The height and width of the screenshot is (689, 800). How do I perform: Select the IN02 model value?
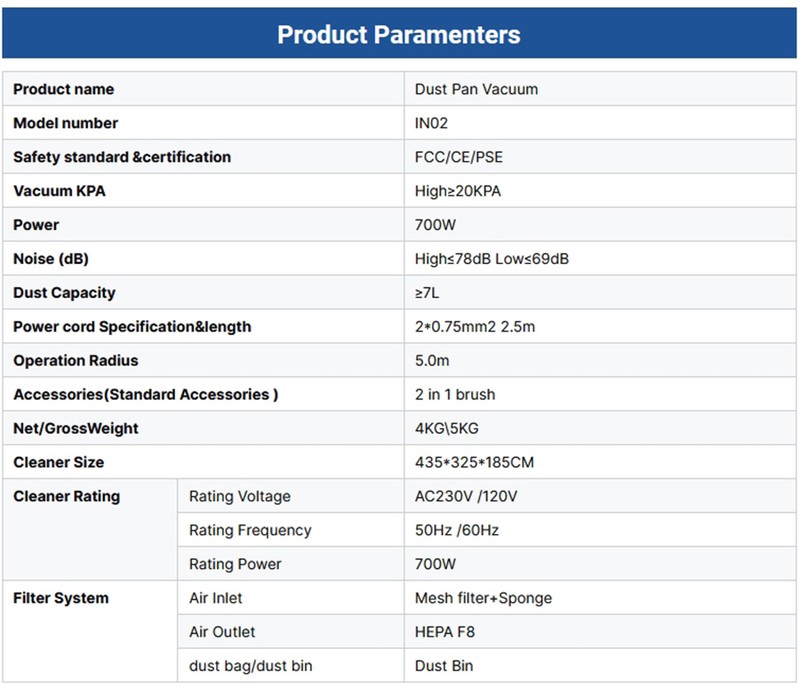point(434,123)
